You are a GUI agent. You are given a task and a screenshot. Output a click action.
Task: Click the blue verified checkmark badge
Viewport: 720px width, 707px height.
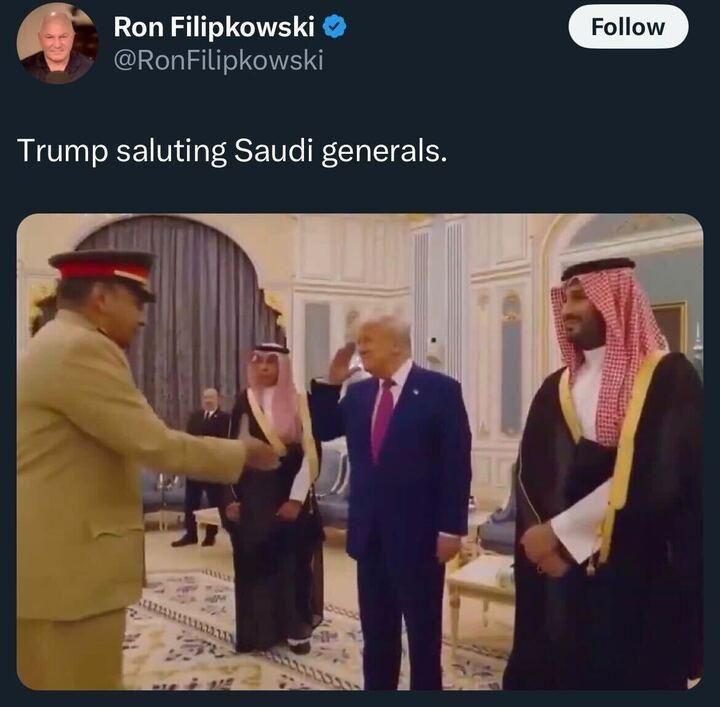[x=335, y=27]
